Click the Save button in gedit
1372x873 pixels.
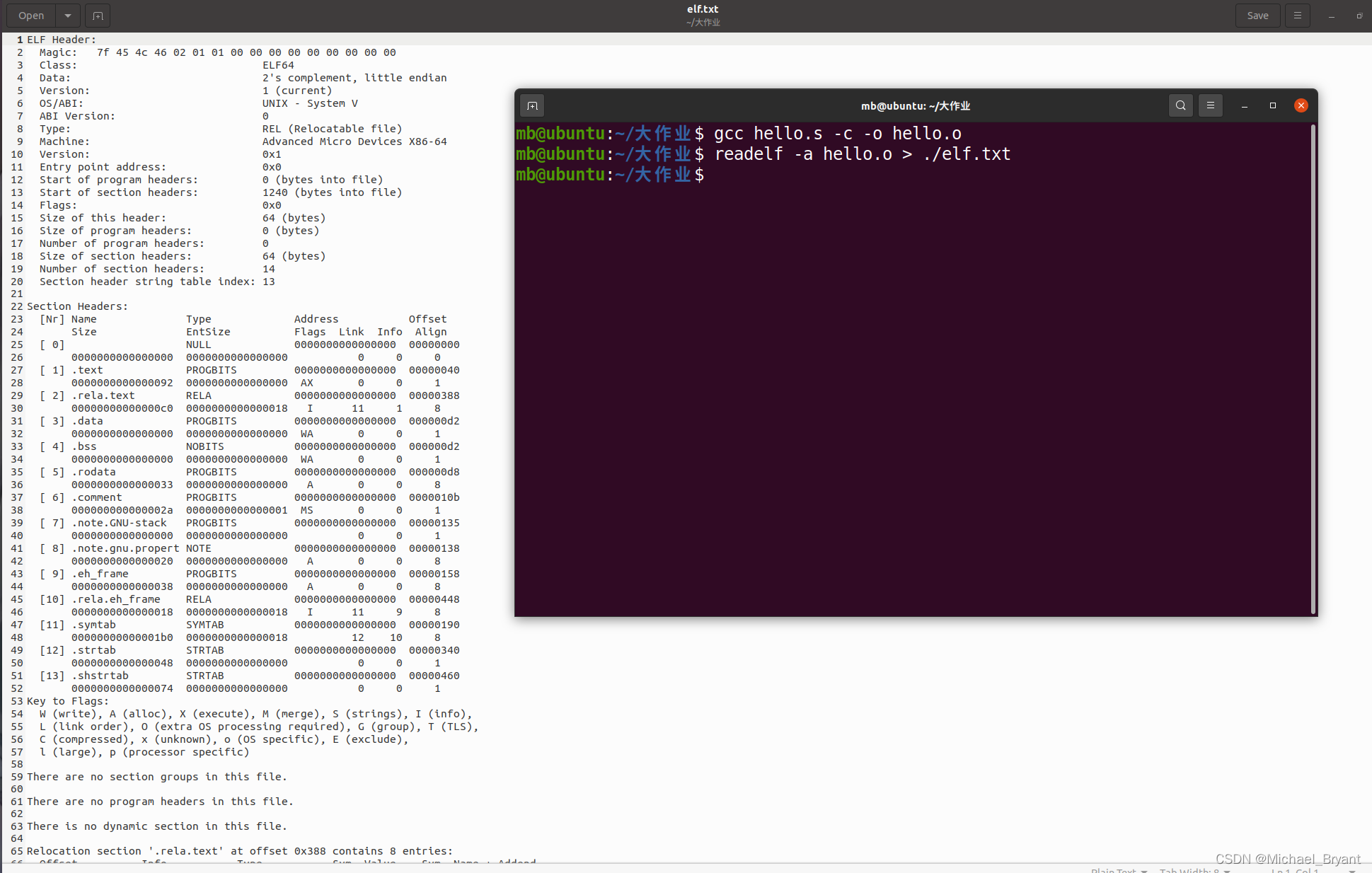pos(1257,16)
